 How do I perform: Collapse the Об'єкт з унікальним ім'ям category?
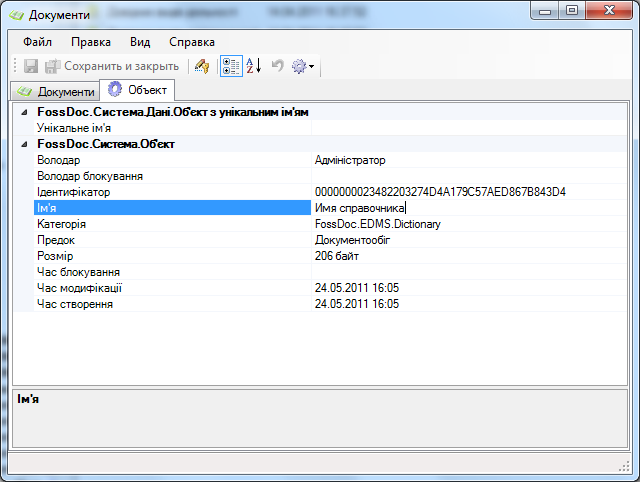tap(24, 112)
